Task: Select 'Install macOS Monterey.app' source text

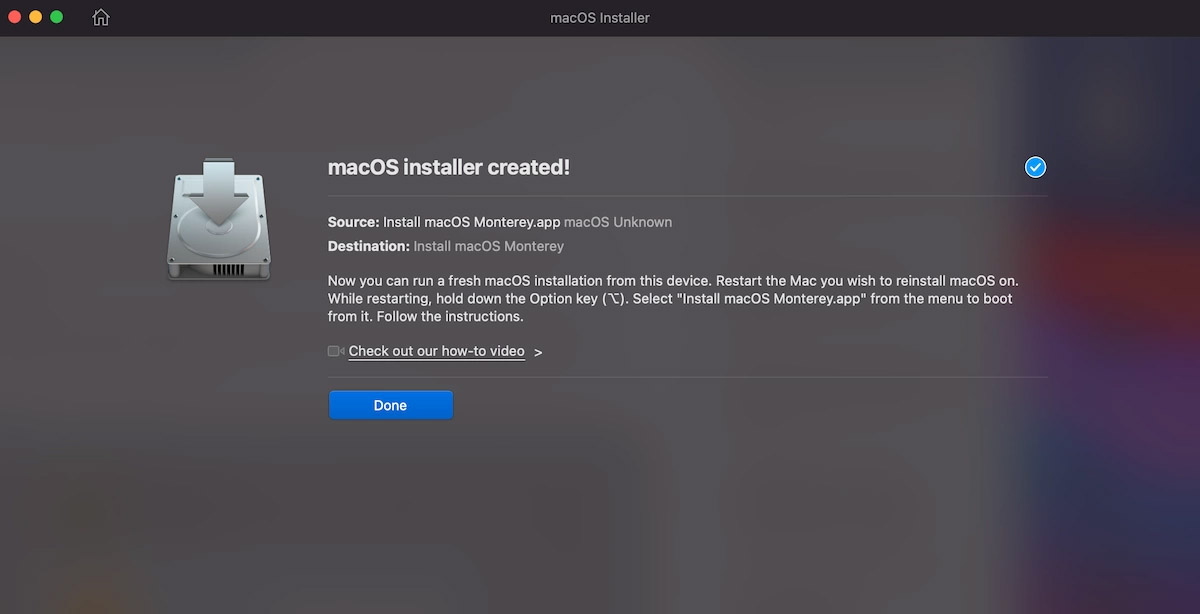Action: click(472, 222)
